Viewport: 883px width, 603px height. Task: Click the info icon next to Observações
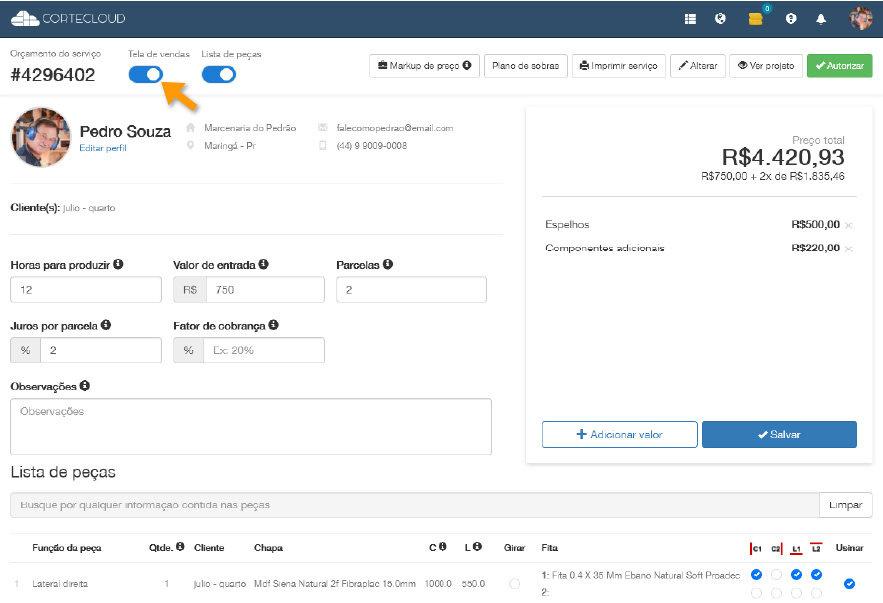click(85, 386)
